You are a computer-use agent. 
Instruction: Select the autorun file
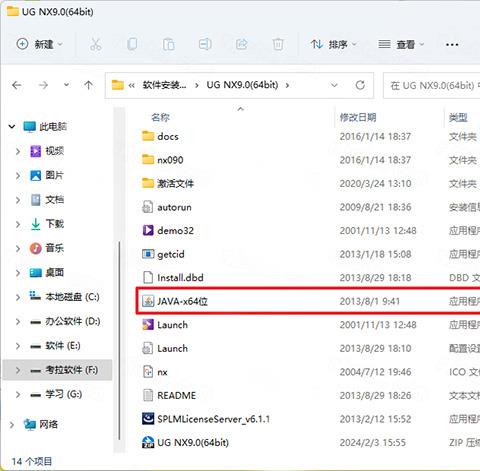(174, 207)
